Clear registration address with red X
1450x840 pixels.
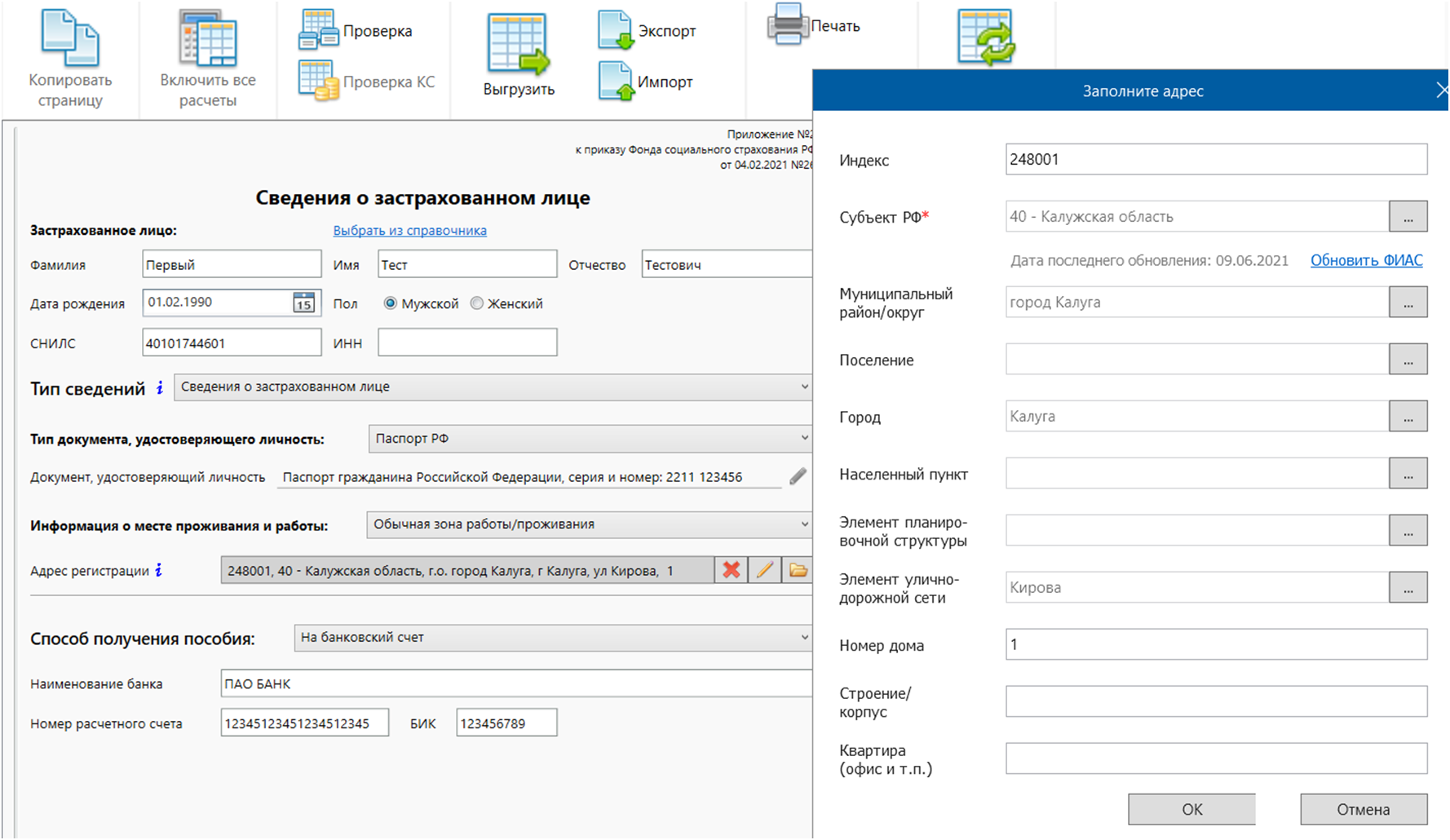732,570
